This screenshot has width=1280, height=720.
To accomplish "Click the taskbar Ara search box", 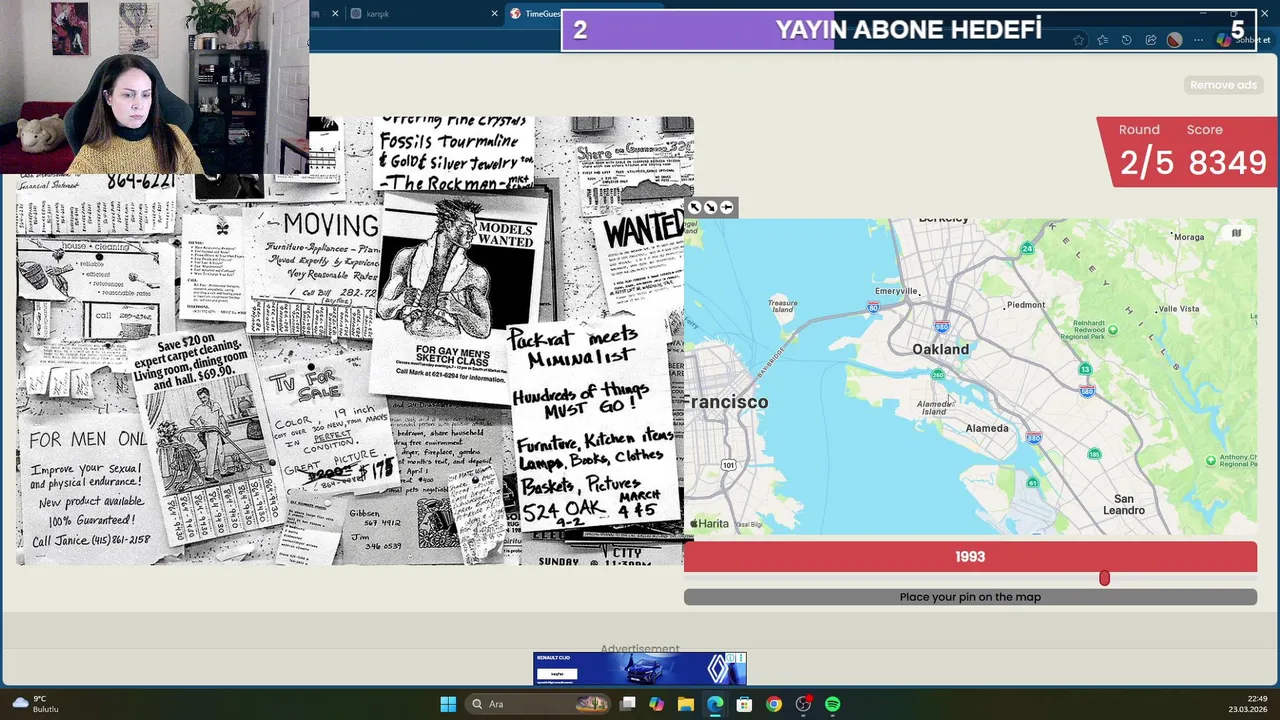I will pos(539,704).
